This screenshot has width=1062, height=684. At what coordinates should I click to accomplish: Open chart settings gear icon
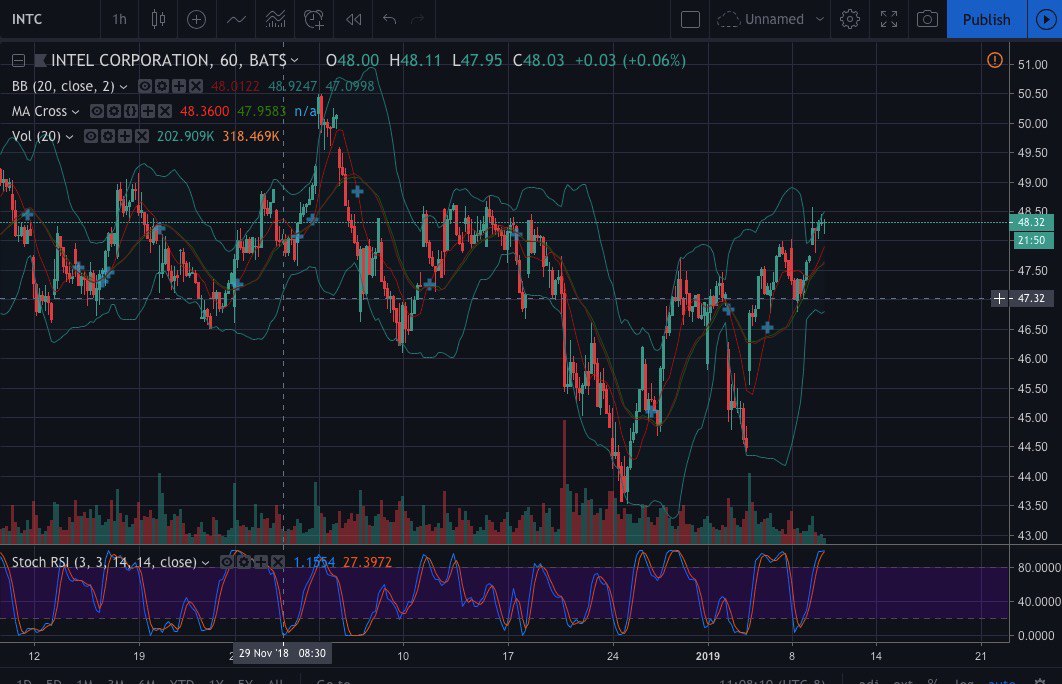point(850,19)
